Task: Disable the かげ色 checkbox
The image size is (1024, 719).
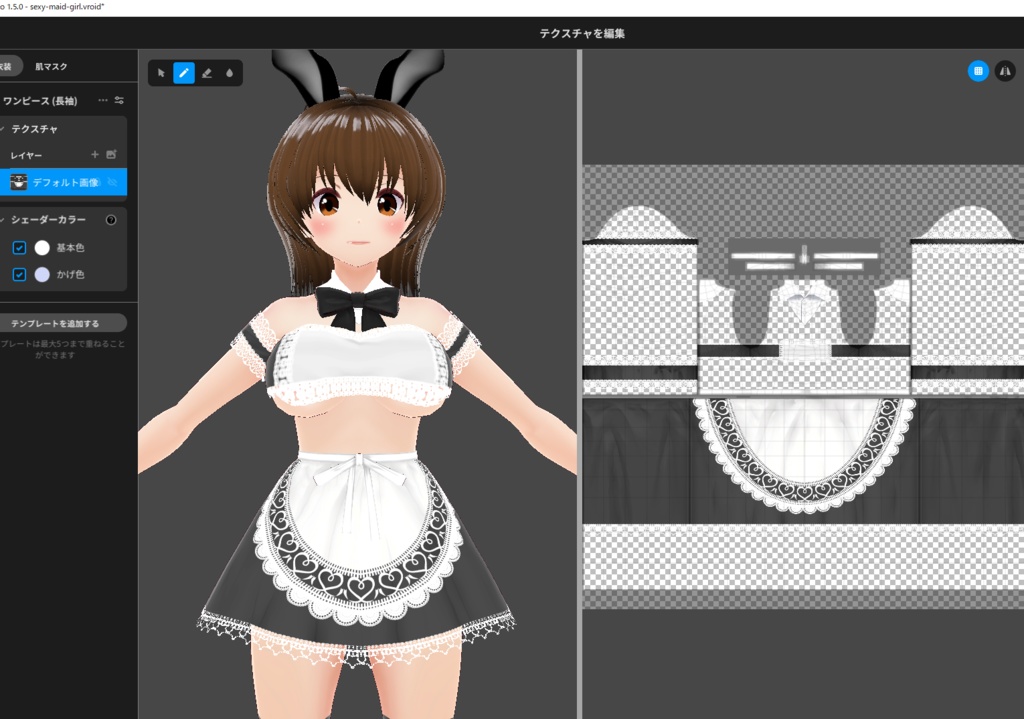Action: click(18, 273)
